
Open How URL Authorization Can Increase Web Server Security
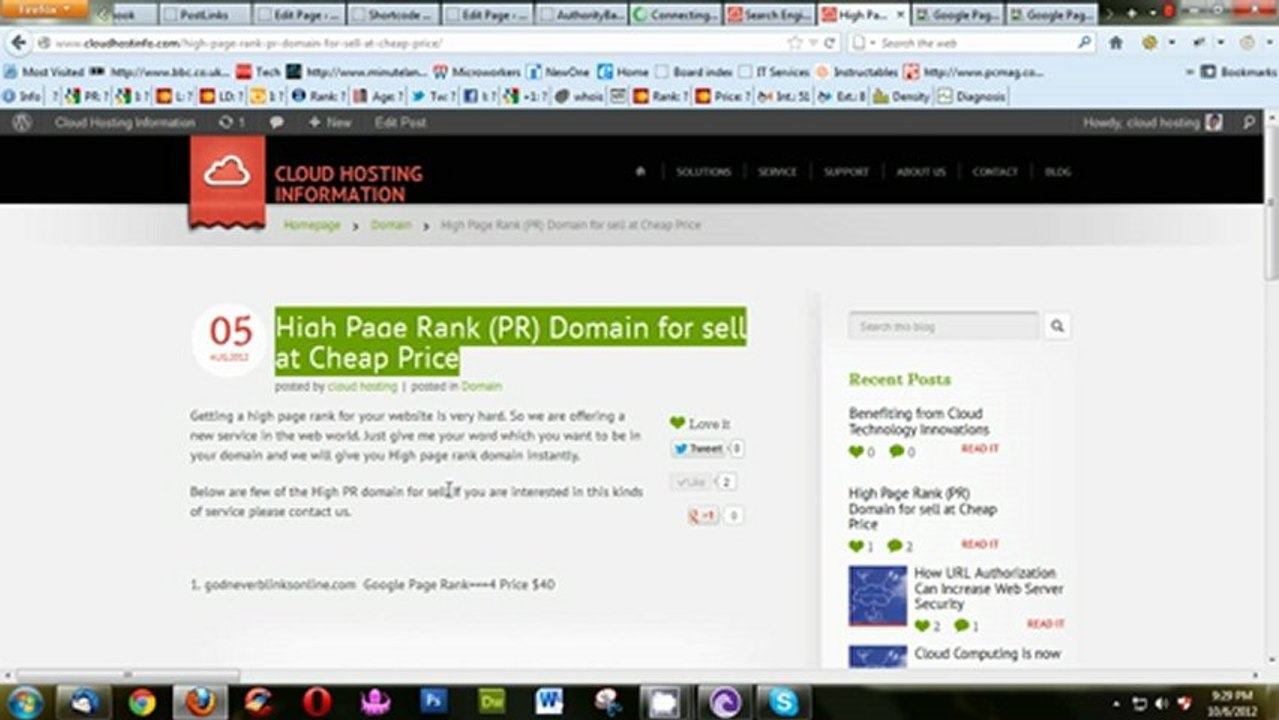989,588
